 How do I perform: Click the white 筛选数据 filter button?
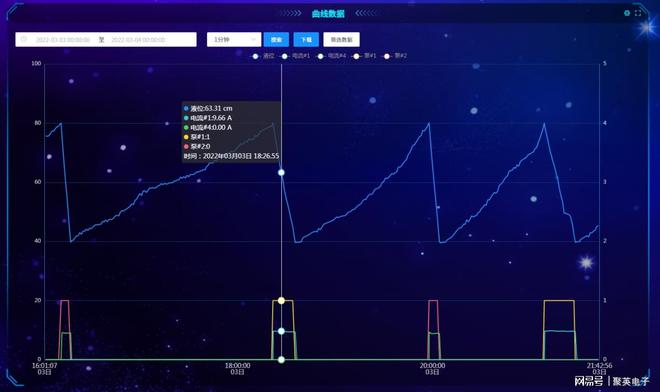coord(341,40)
